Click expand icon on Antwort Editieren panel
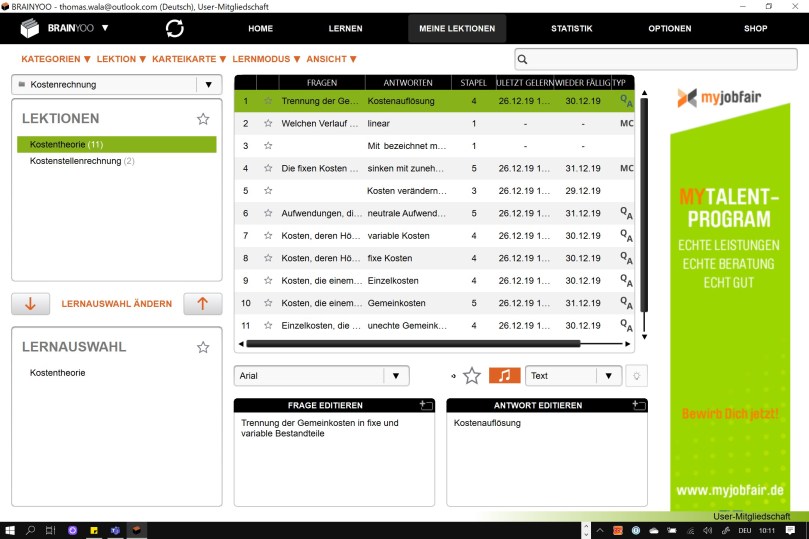 click(639, 405)
